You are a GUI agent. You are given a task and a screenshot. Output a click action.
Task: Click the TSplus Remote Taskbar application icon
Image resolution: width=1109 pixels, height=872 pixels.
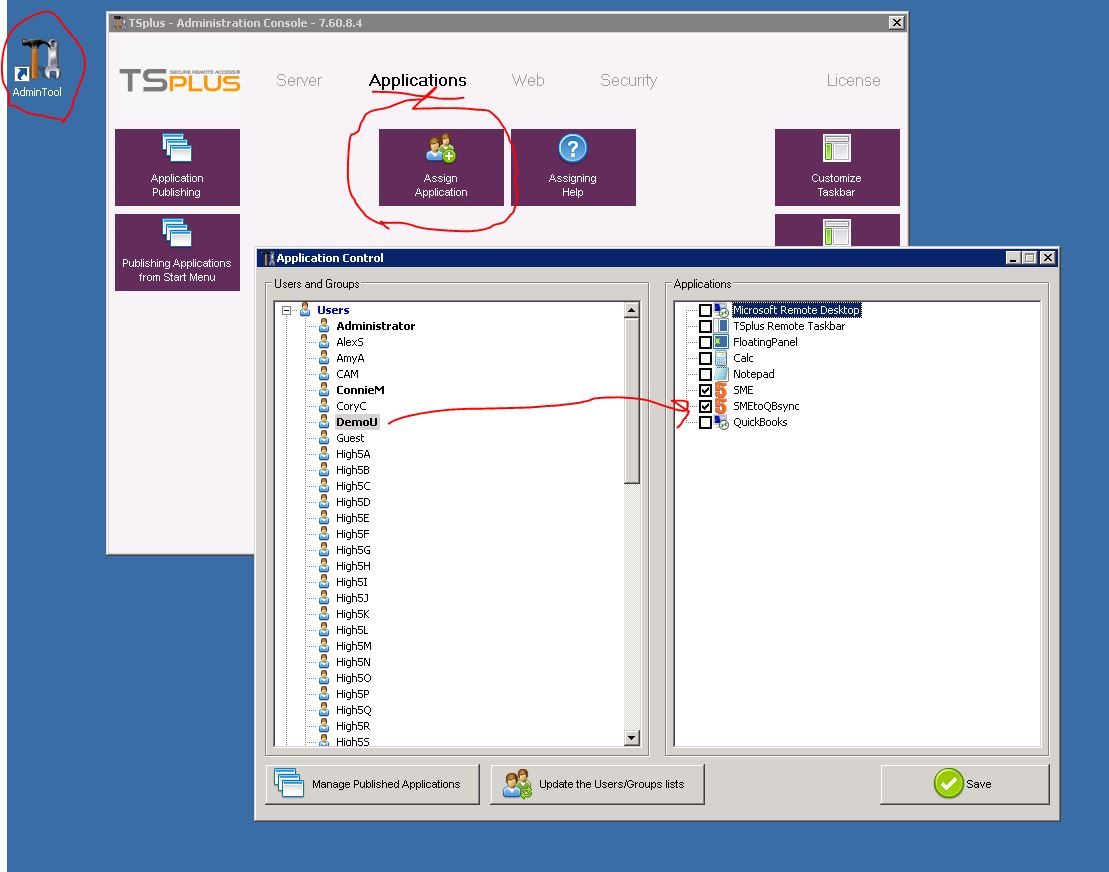(x=721, y=326)
